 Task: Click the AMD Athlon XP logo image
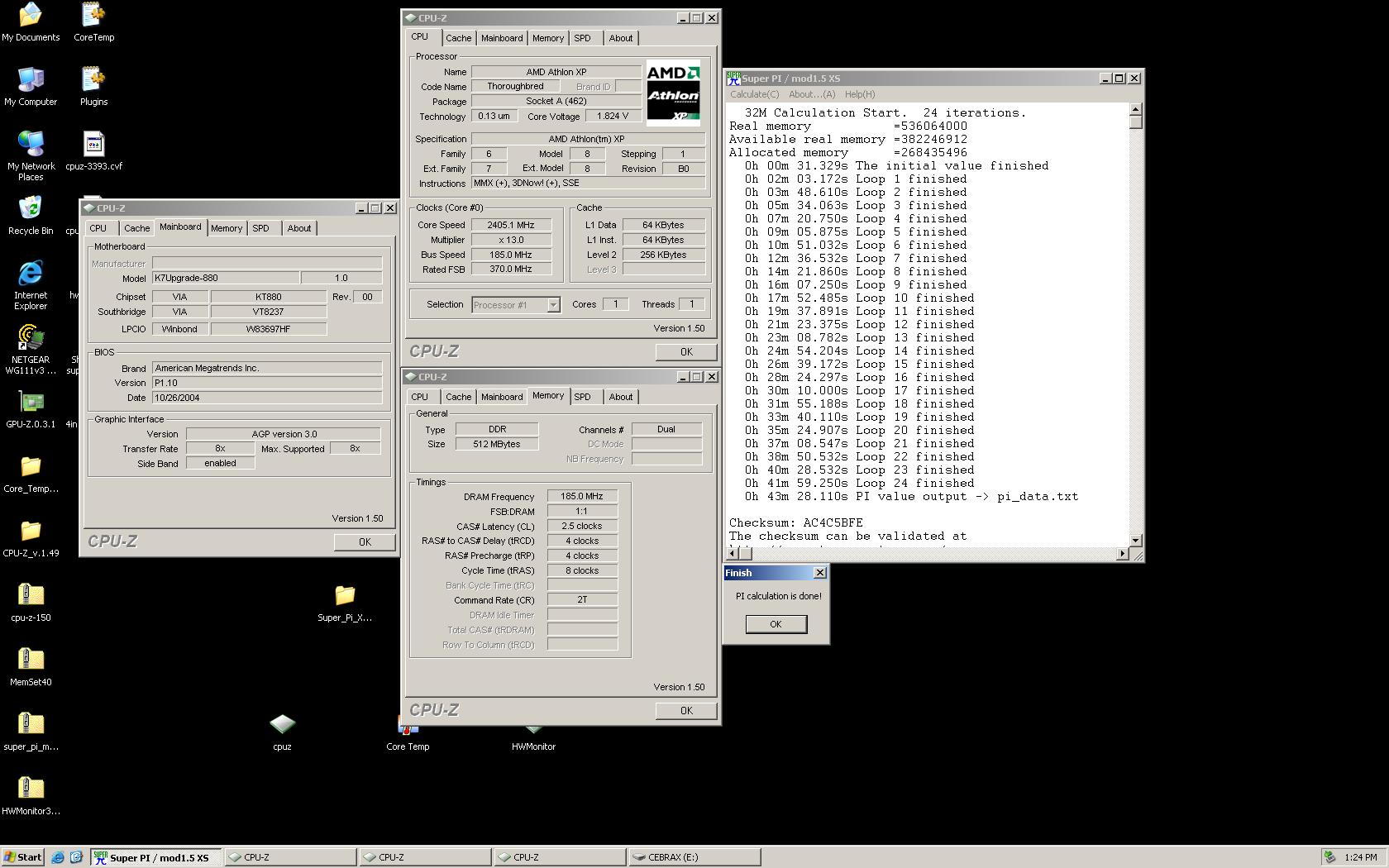tap(673, 93)
